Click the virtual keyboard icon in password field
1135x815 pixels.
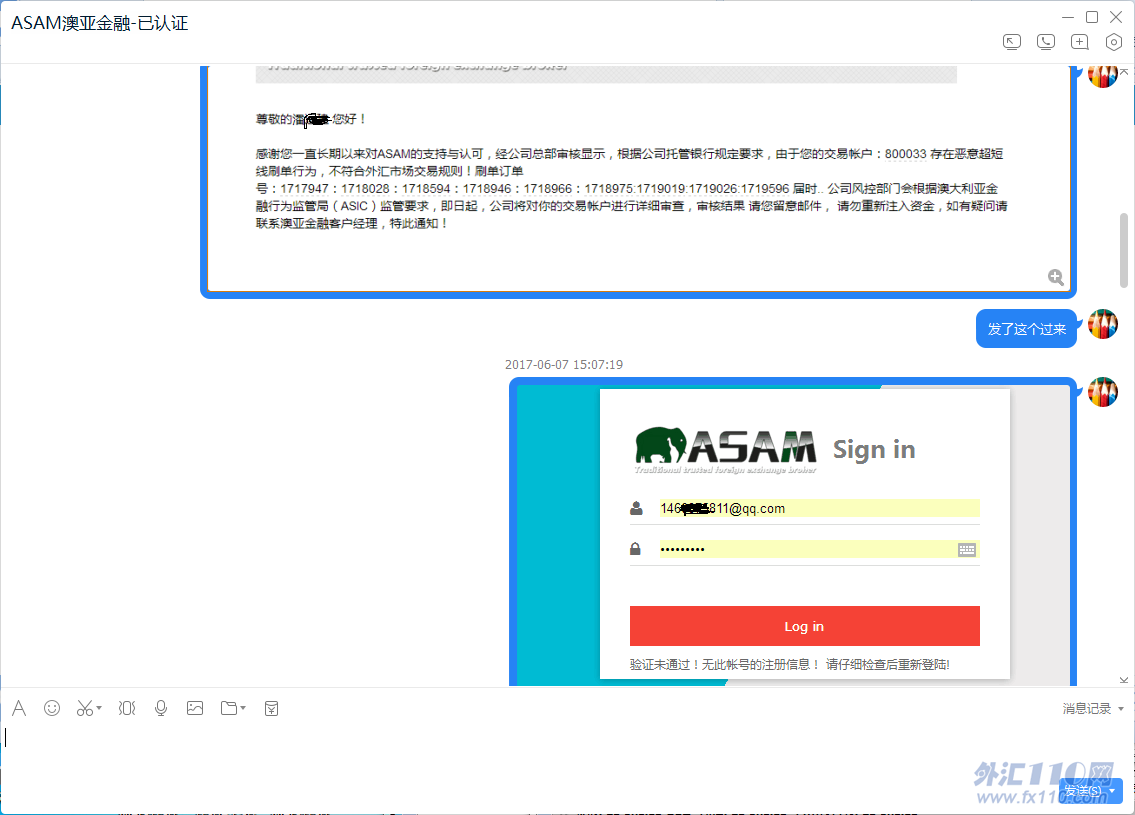tap(967, 550)
